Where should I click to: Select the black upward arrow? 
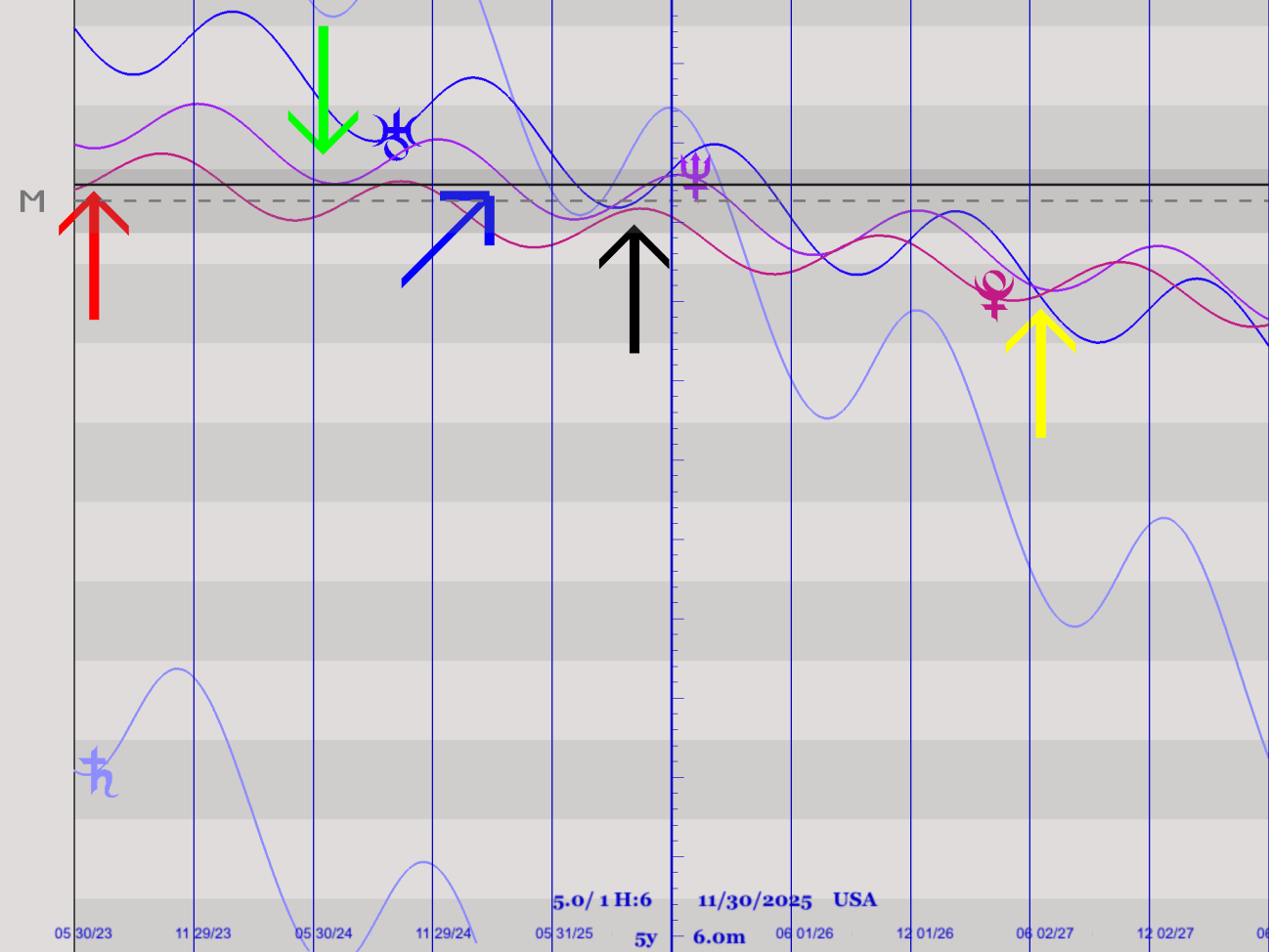pos(634,289)
